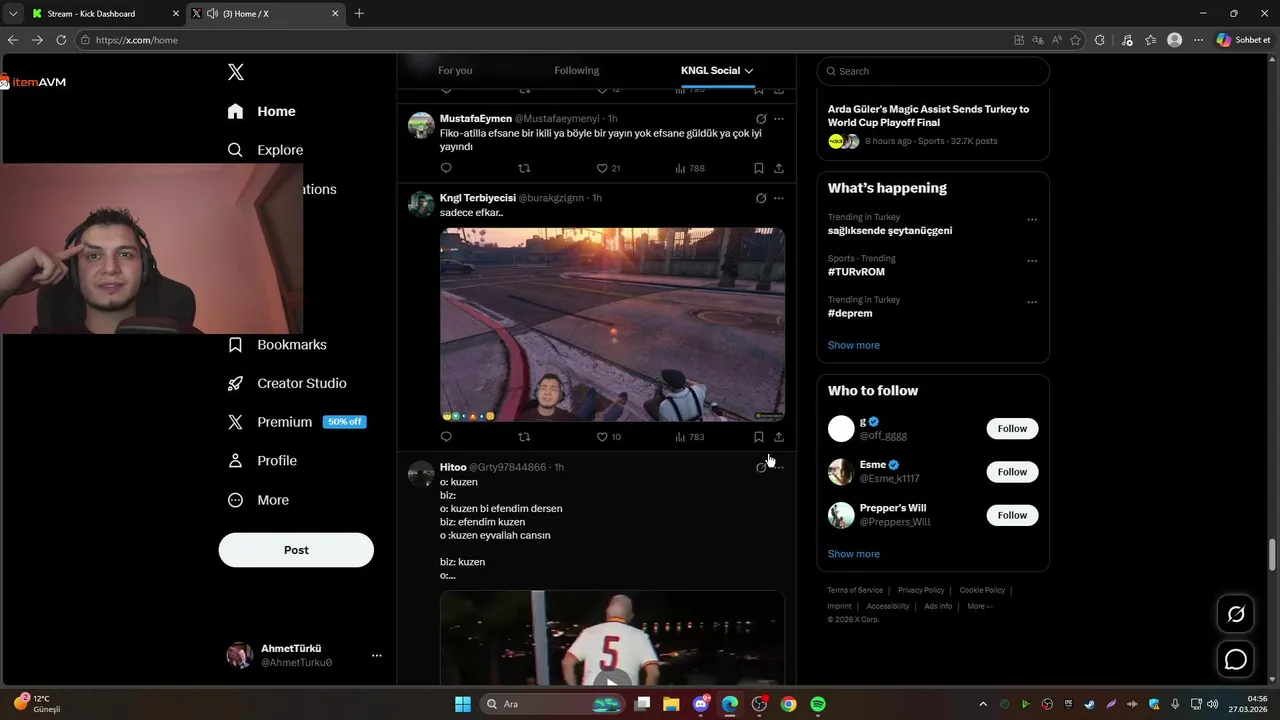Open more options on Kngl Terbiyecisi's post
Viewport: 1280px width, 720px height.
(779, 198)
